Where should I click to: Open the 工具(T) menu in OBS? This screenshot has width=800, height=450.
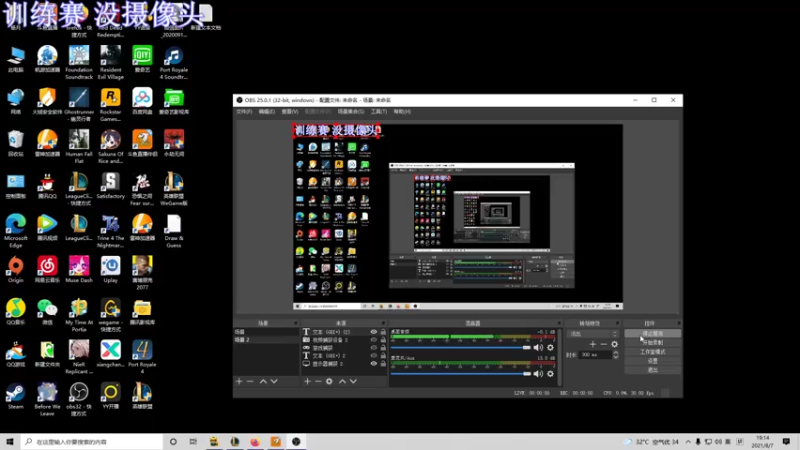pyautogui.click(x=379, y=112)
